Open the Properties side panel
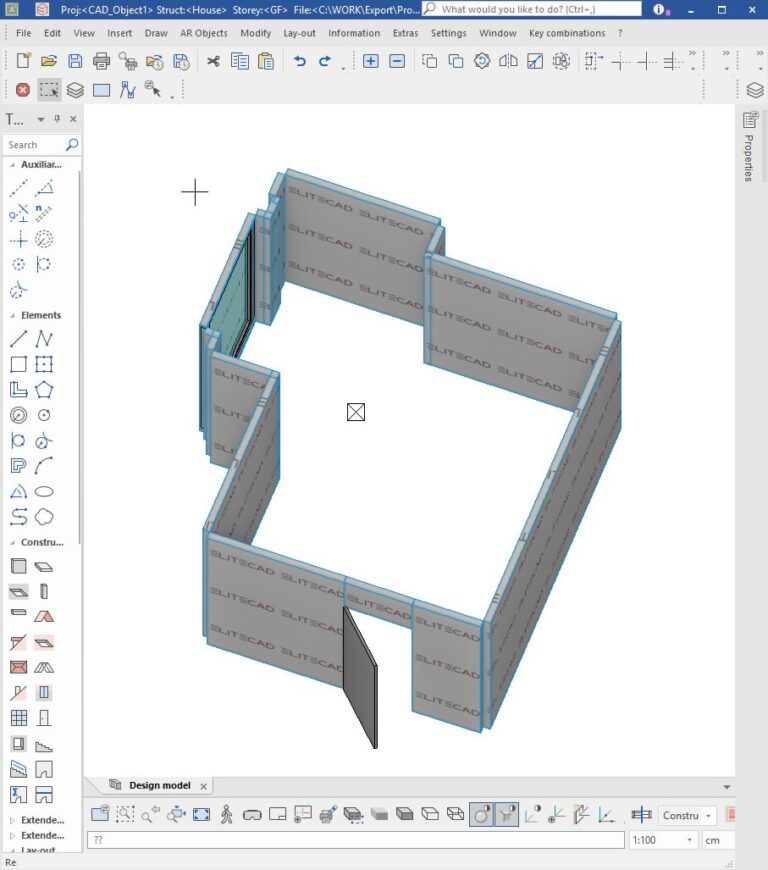Viewport: 768px width, 870px height. click(750, 147)
